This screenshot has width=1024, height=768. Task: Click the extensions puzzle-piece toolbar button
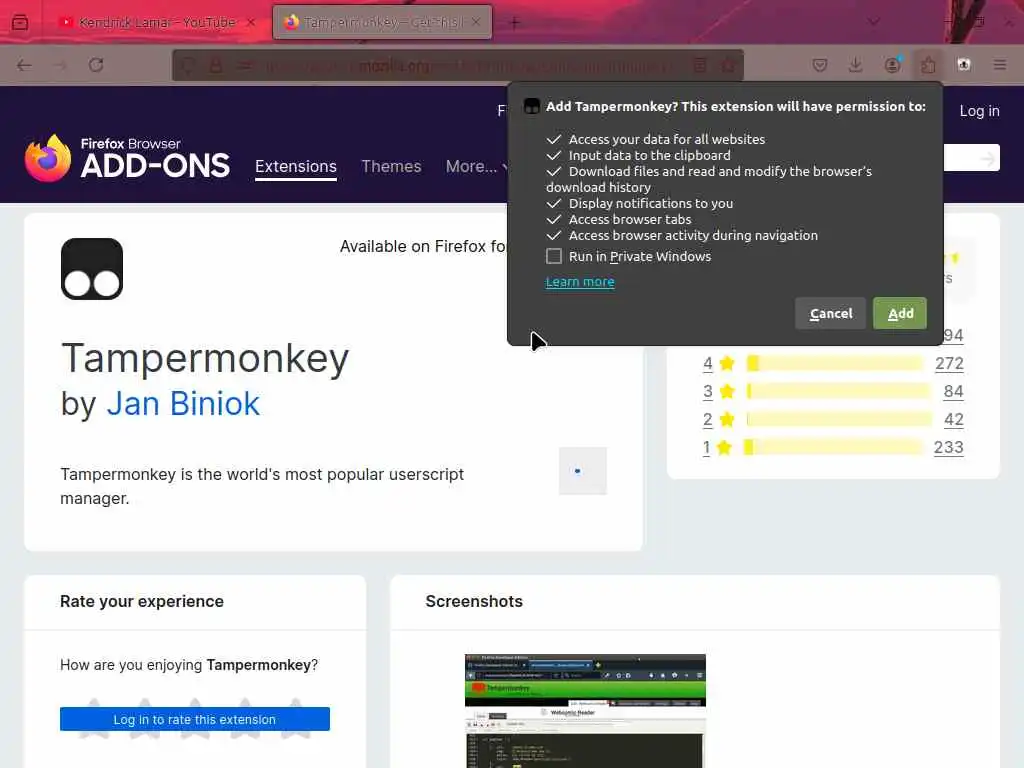[928, 65]
